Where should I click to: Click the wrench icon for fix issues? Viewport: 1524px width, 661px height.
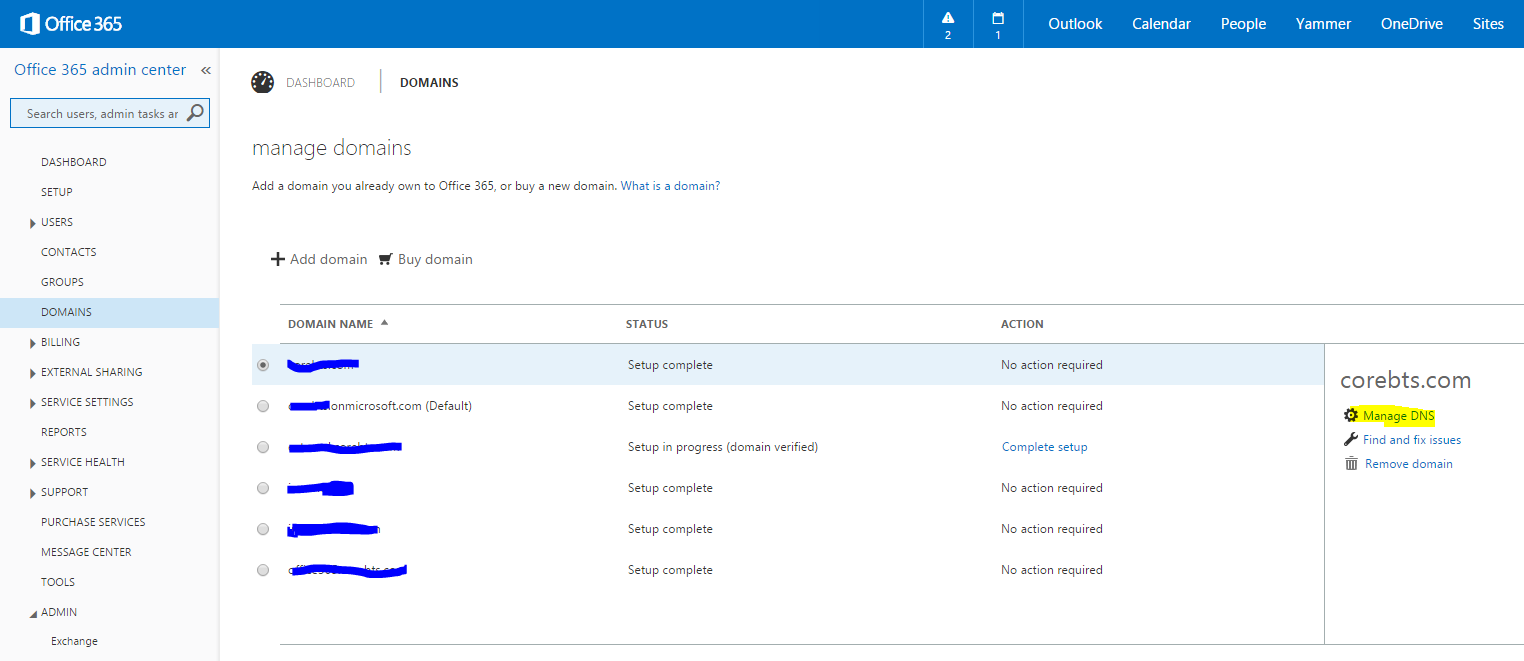point(1351,440)
